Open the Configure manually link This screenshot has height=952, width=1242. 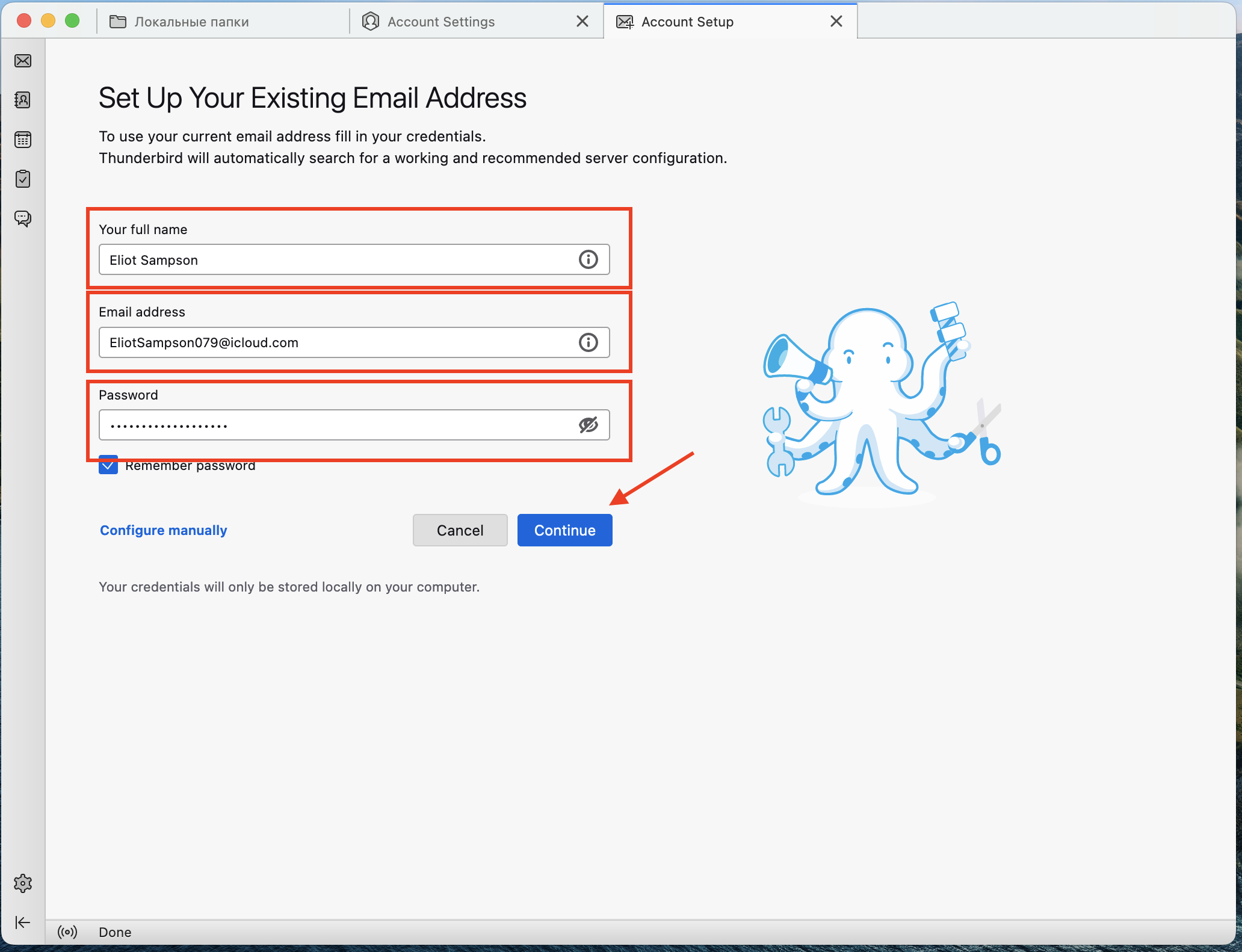[x=163, y=530]
